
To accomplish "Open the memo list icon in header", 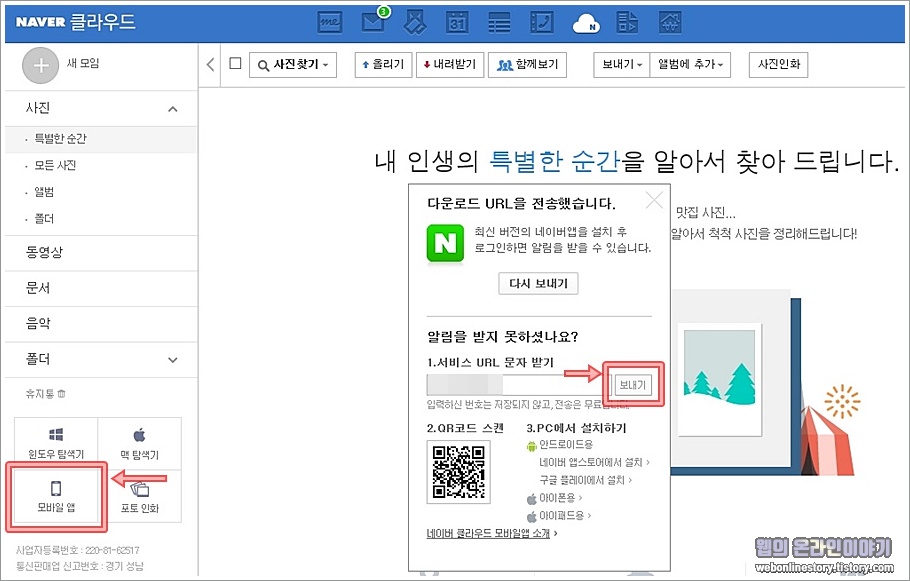I will pyautogui.click(x=499, y=23).
